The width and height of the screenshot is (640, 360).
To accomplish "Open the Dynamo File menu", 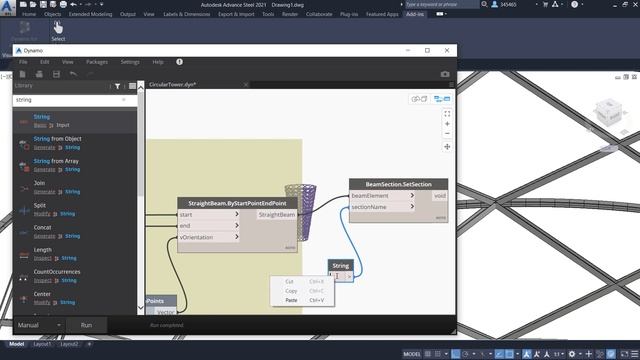I will pos(23,62).
